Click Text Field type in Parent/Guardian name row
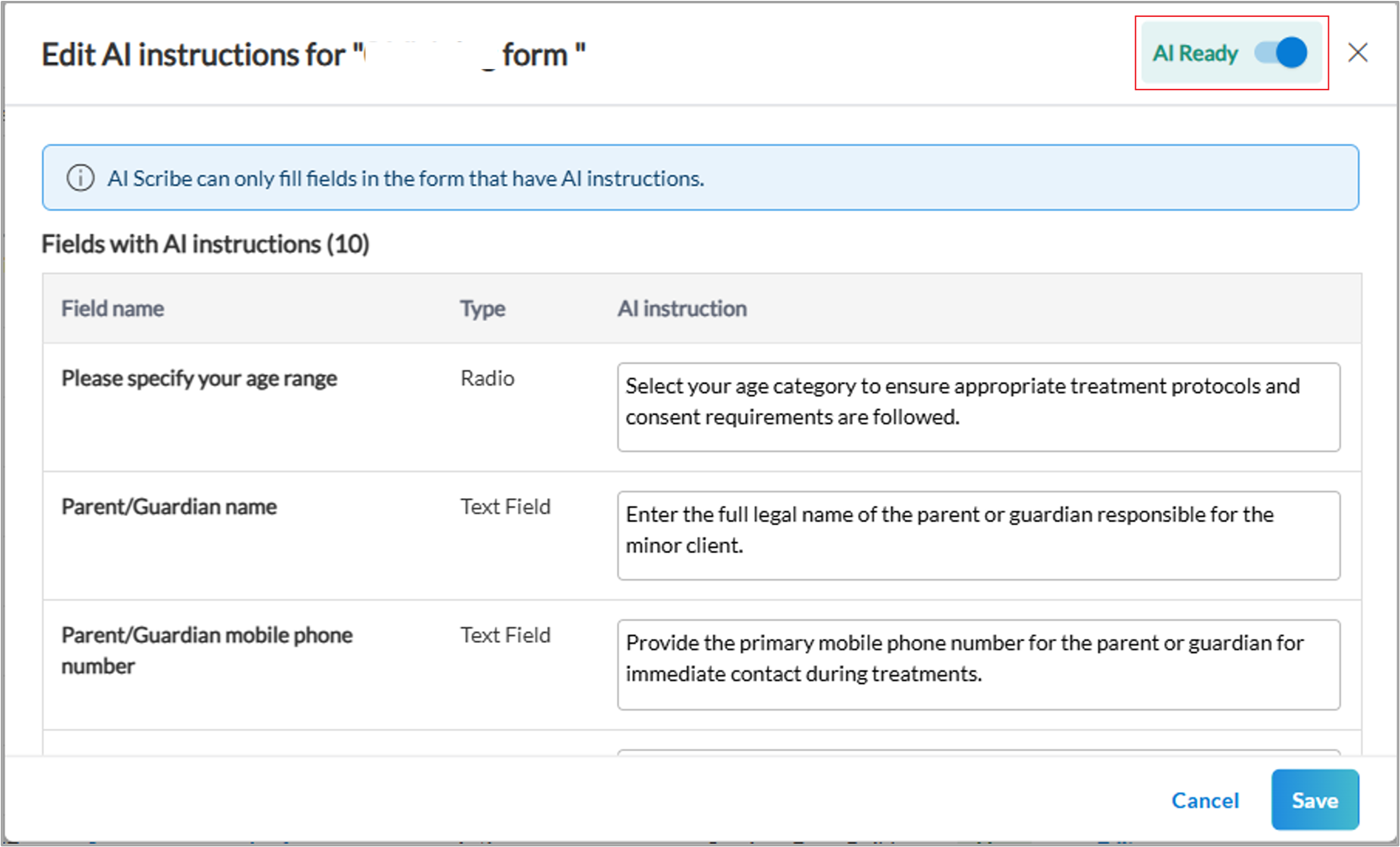Image resolution: width=1400 pixels, height=847 pixels. [505, 507]
